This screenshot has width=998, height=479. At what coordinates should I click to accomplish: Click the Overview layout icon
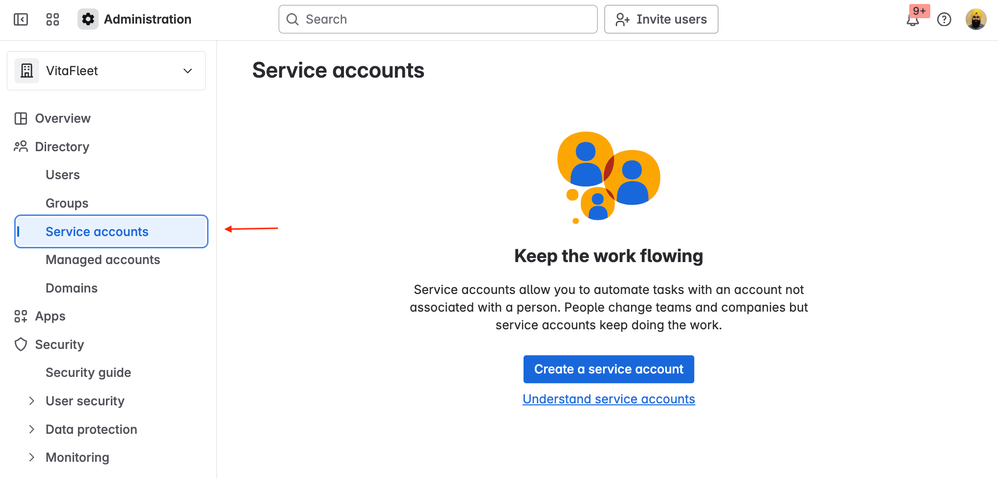21,118
